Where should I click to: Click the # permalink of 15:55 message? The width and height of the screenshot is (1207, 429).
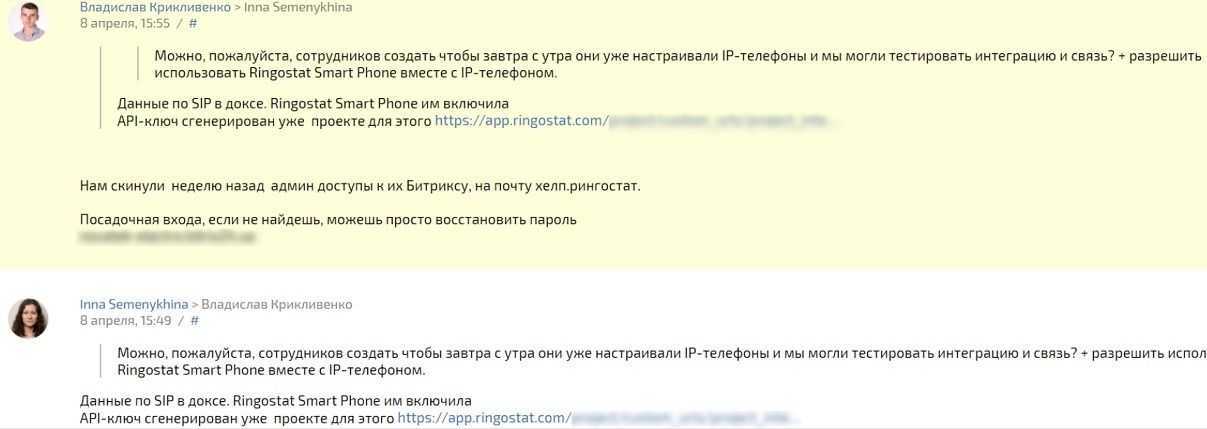tap(193, 23)
